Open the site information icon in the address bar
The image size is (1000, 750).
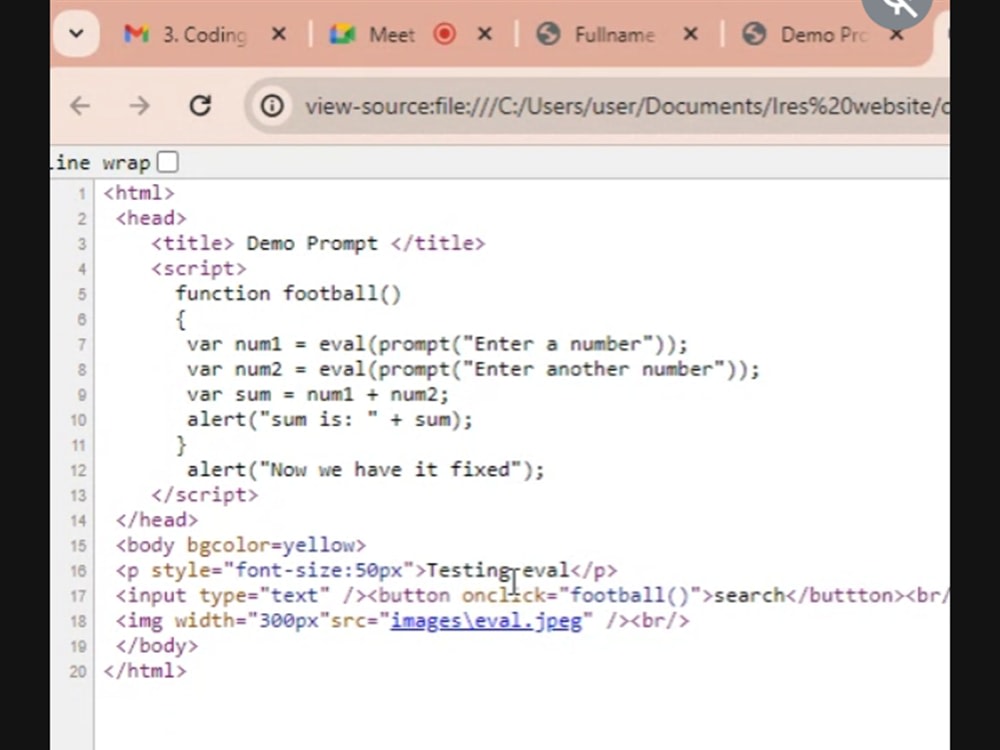[272, 105]
